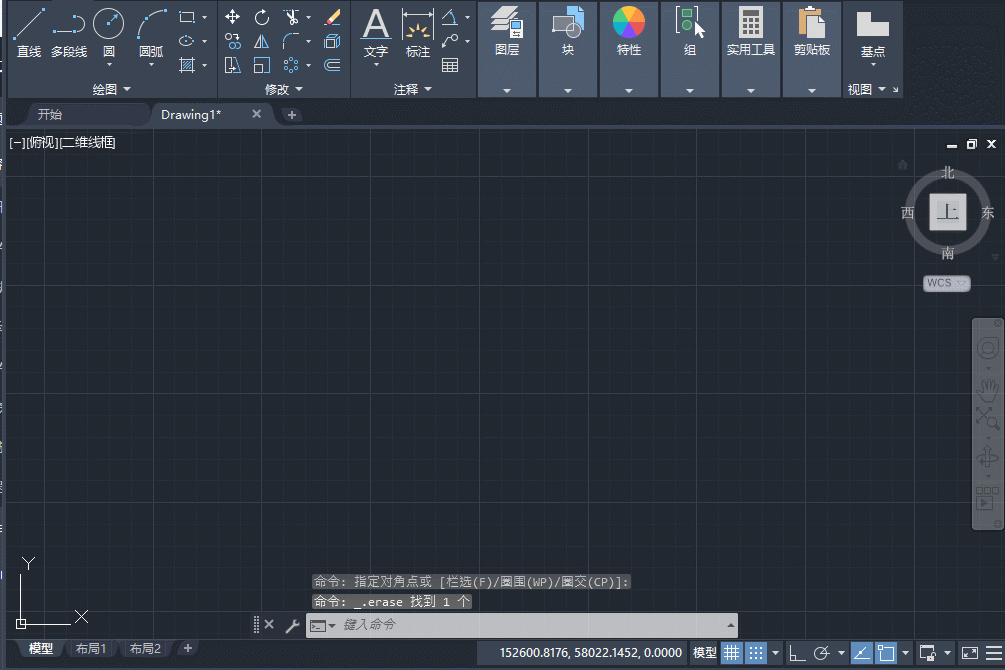Select the Mirror tool icon
Screen dimensions: 1005x670
[x=262, y=42]
